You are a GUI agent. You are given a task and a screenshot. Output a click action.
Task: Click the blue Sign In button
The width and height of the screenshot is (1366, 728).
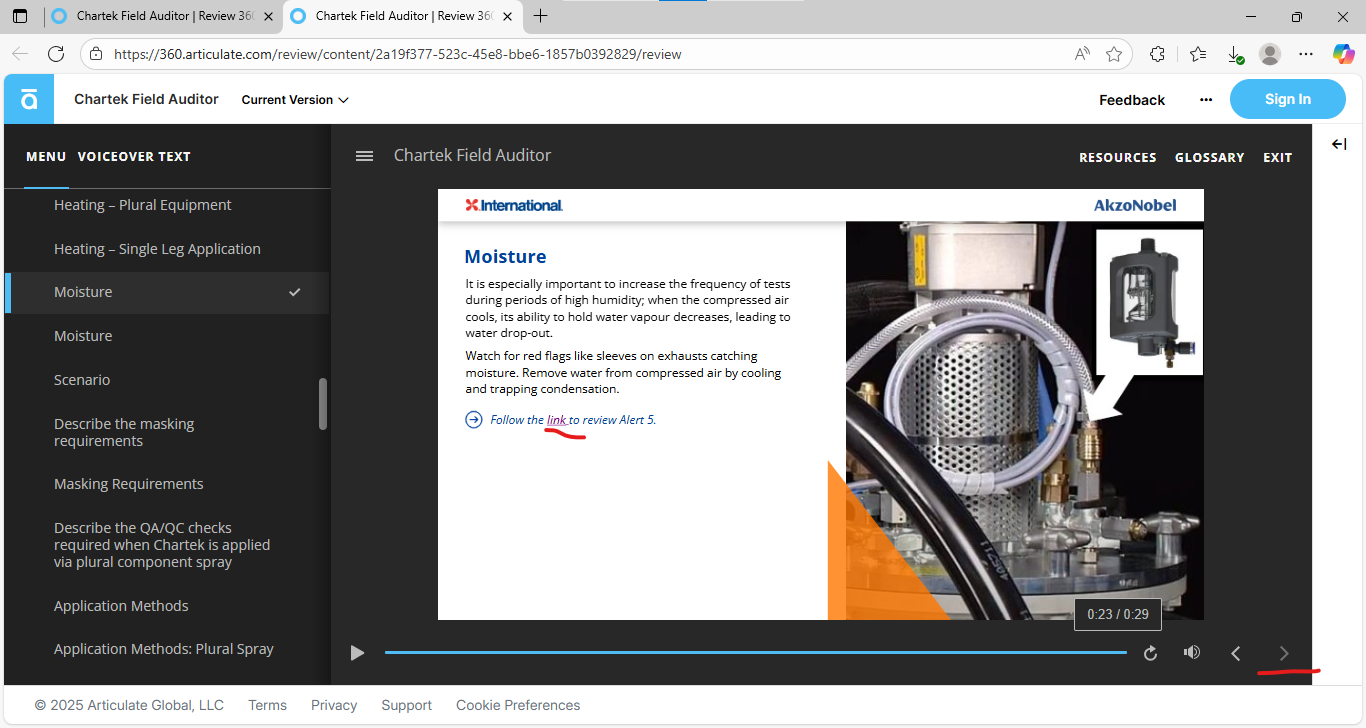coord(1287,99)
